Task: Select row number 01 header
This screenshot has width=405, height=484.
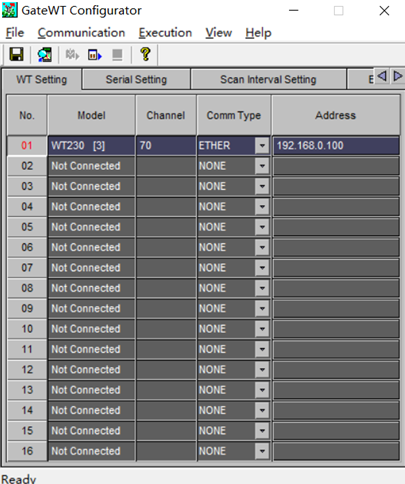Action: 27,146
